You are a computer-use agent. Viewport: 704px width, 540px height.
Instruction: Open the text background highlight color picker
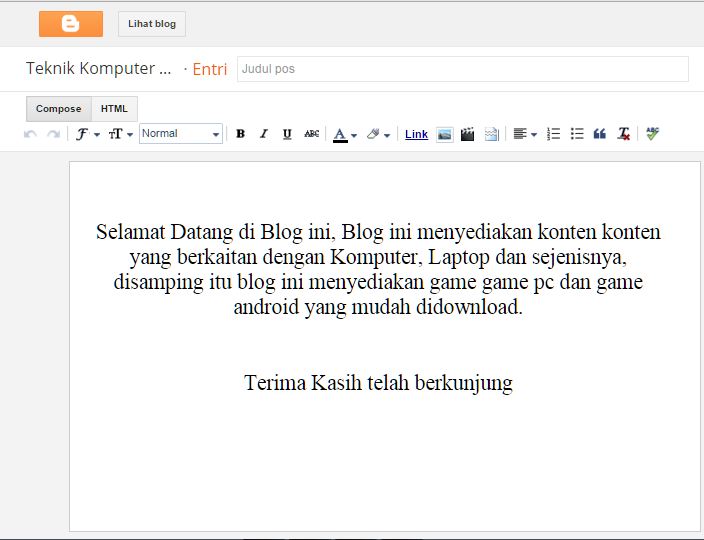(x=378, y=134)
